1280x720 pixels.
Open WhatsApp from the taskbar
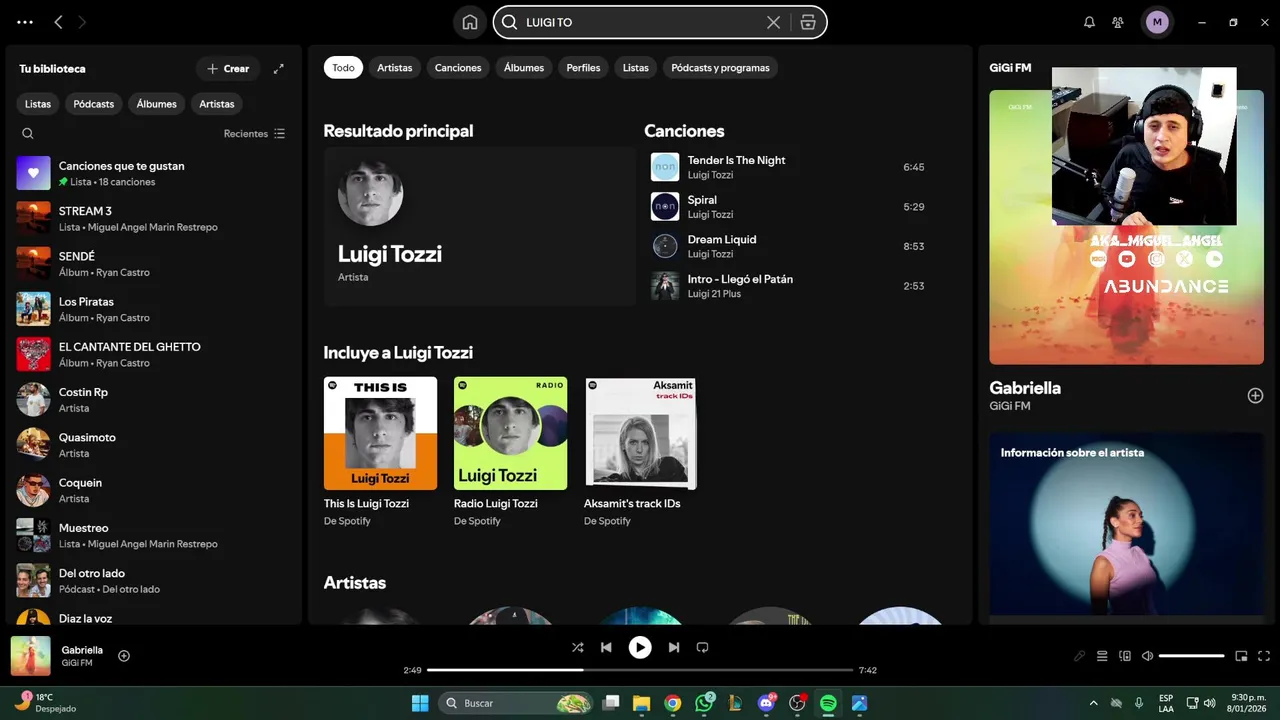click(x=704, y=703)
